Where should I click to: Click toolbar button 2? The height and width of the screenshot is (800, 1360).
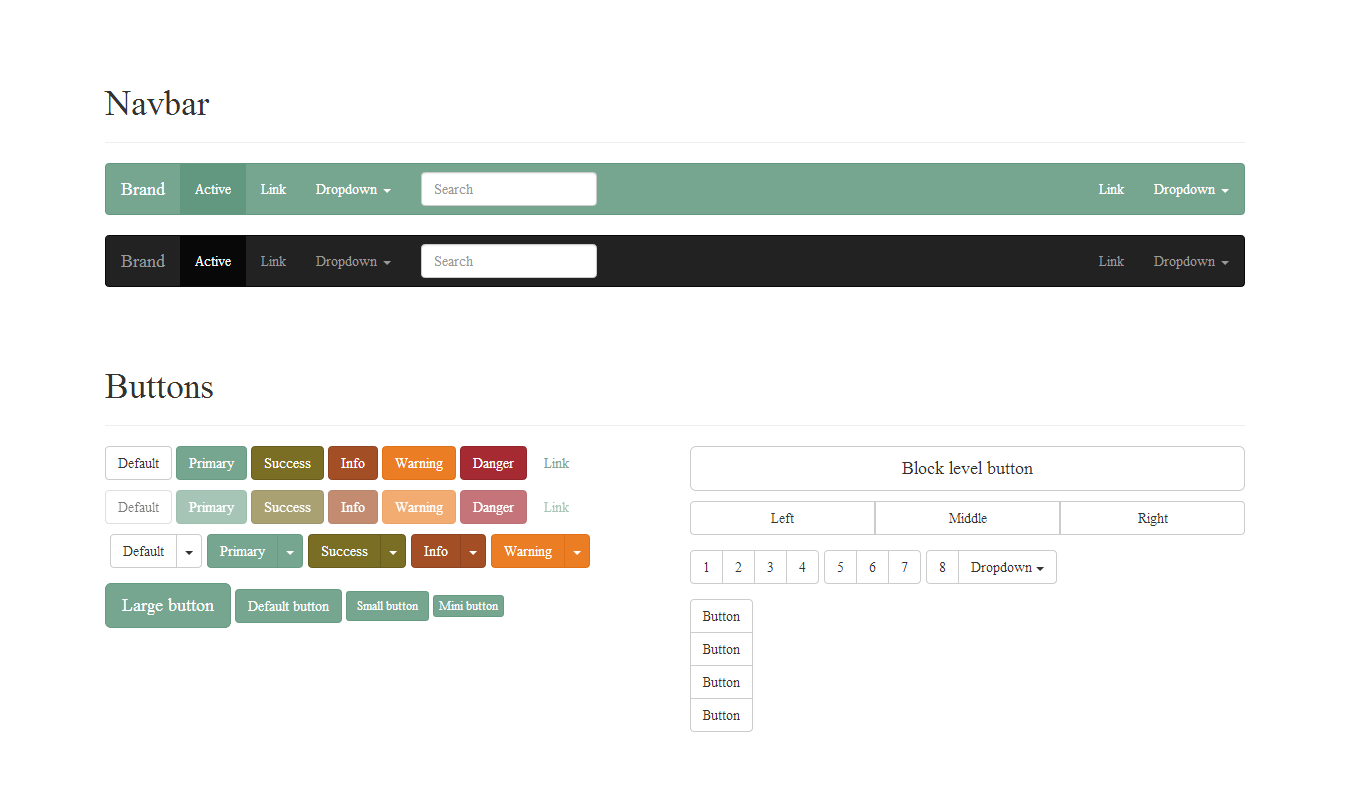pyautogui.click(x=738, y=567)
